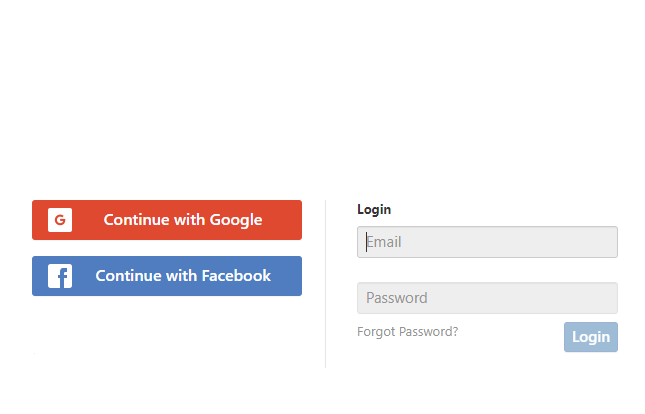Open the Forgot Password? link
Viewport: 645px width, 414px height.
click(408, 332)
